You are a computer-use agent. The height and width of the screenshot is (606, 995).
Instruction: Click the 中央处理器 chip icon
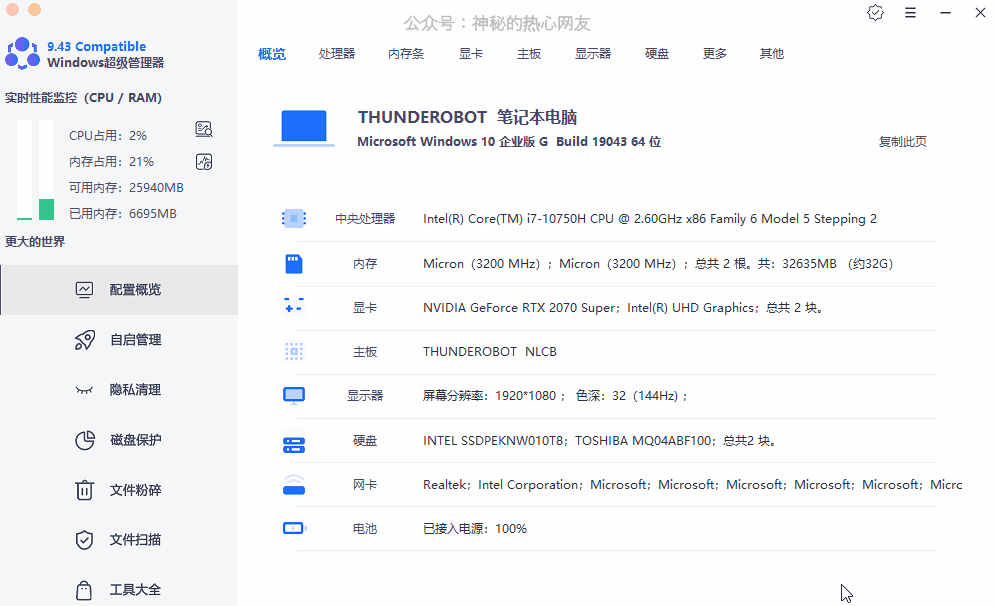coord(294,219)
